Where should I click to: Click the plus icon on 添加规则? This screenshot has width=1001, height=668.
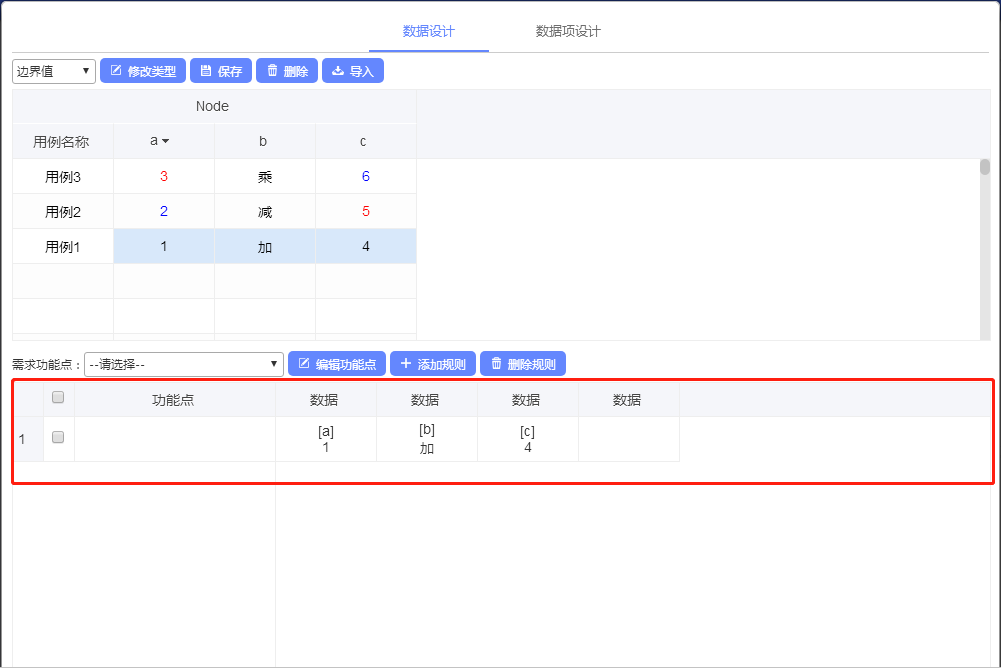click(x=406, y=364)
